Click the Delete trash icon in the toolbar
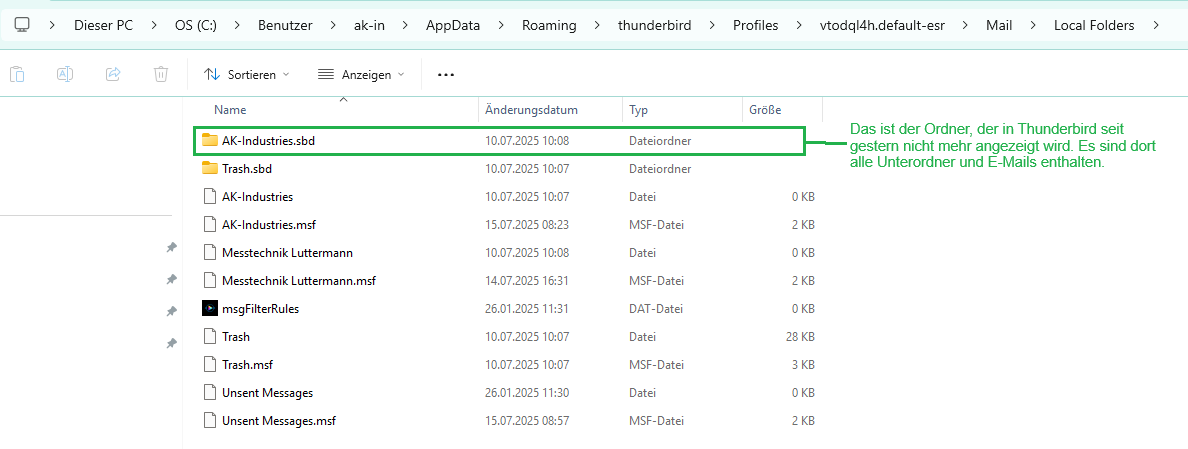 (161, 74)
